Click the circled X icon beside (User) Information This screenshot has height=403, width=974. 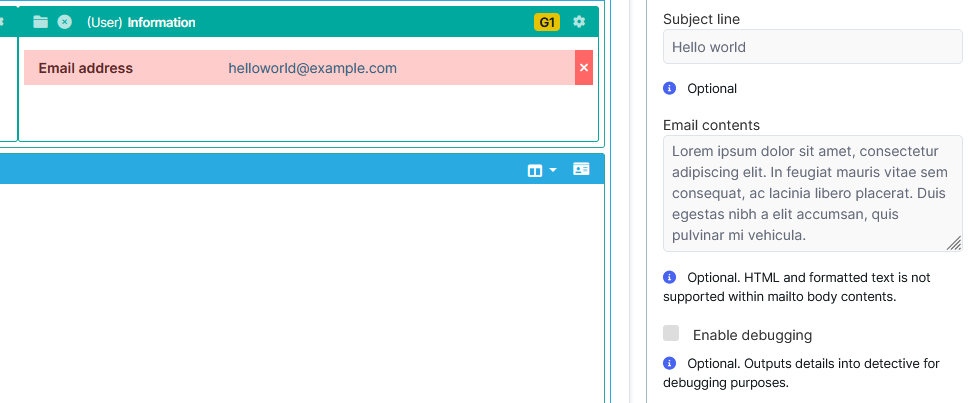point(64,22)
